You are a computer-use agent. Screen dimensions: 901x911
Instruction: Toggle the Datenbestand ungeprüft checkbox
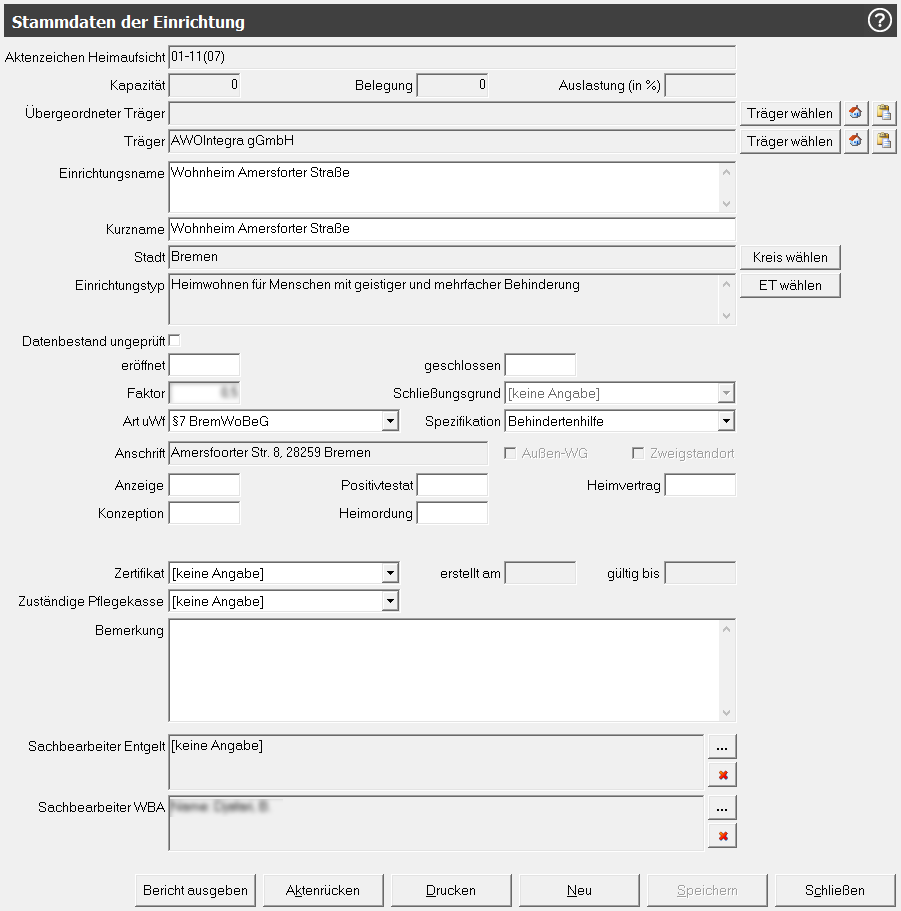click(x=175, y=340)
